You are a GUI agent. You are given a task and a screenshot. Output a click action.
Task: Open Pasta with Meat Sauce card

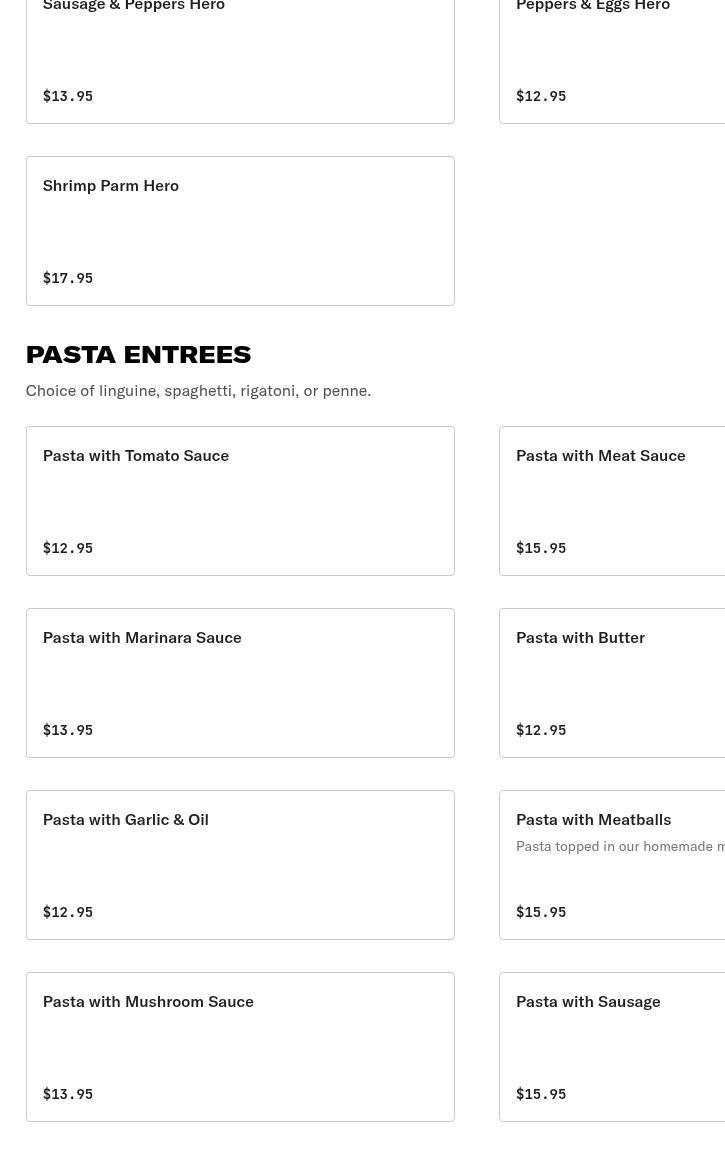coord(612,501)
